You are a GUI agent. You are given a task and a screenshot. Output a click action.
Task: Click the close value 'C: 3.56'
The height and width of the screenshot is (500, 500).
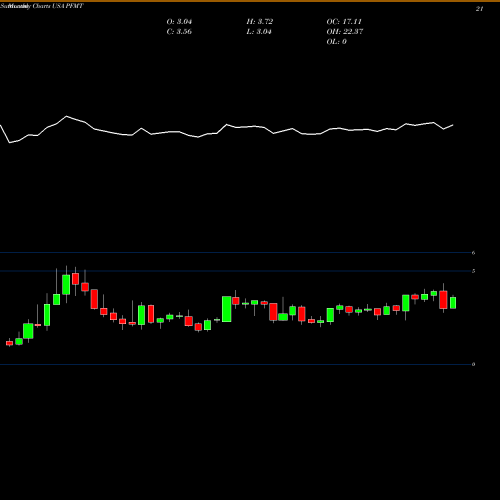click(179, 32)
